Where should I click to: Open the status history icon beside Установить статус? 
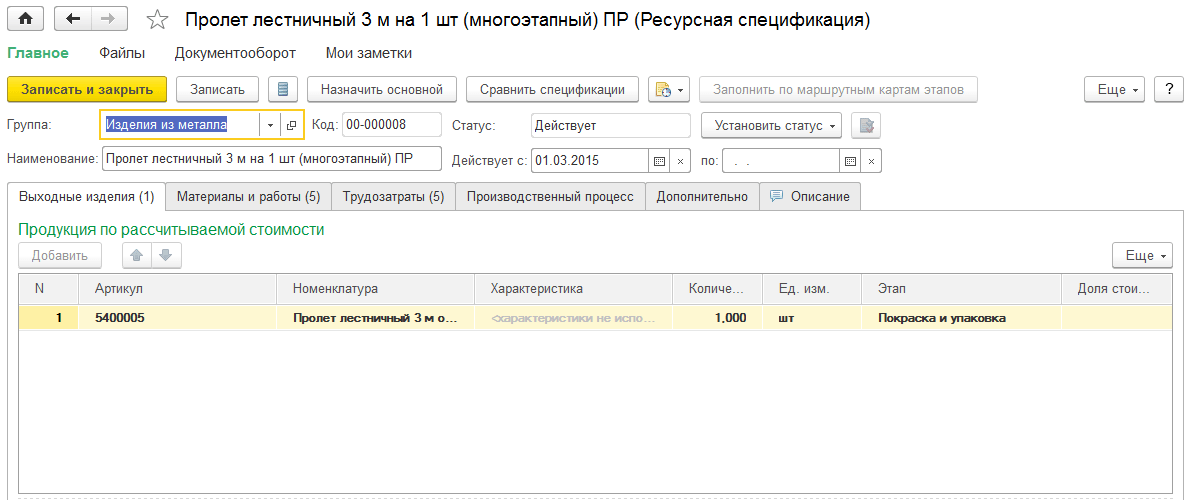pyautogui.click(x=866, y=125)
